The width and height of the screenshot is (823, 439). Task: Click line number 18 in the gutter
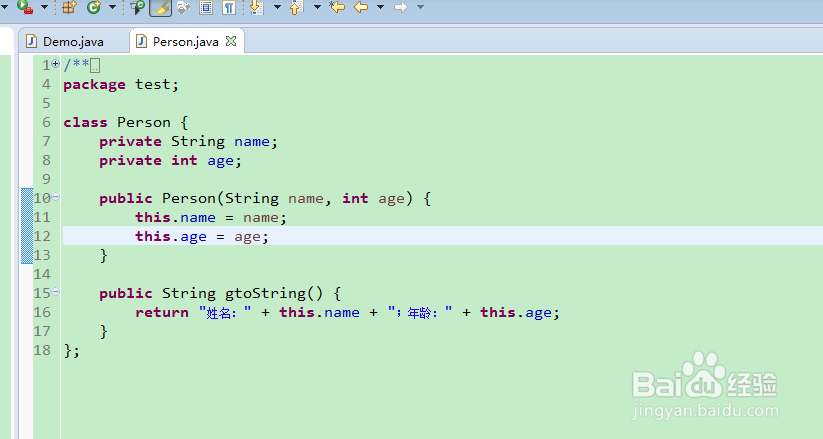tap(43, 350)
